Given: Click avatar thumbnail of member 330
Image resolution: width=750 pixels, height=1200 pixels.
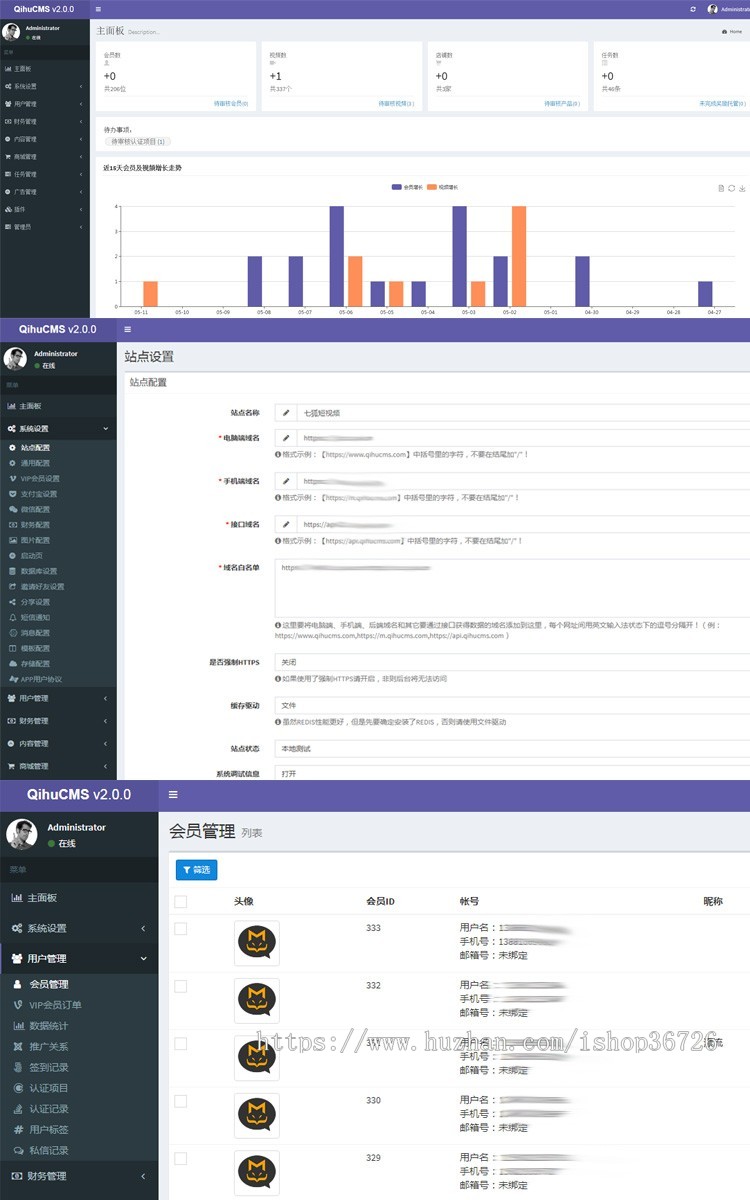Looking at the screenshot, I should (257, 1116).
